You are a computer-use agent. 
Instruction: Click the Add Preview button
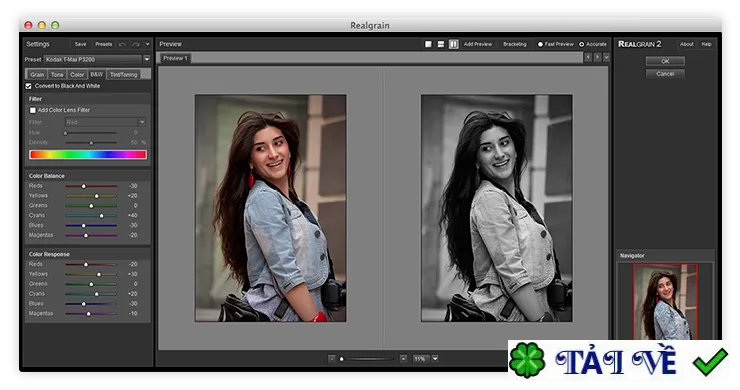[478, 44]
